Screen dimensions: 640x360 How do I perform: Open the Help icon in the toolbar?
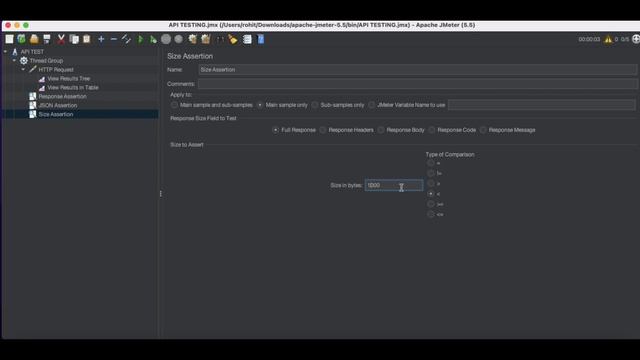pyautogui.click(x=261, y=39)
